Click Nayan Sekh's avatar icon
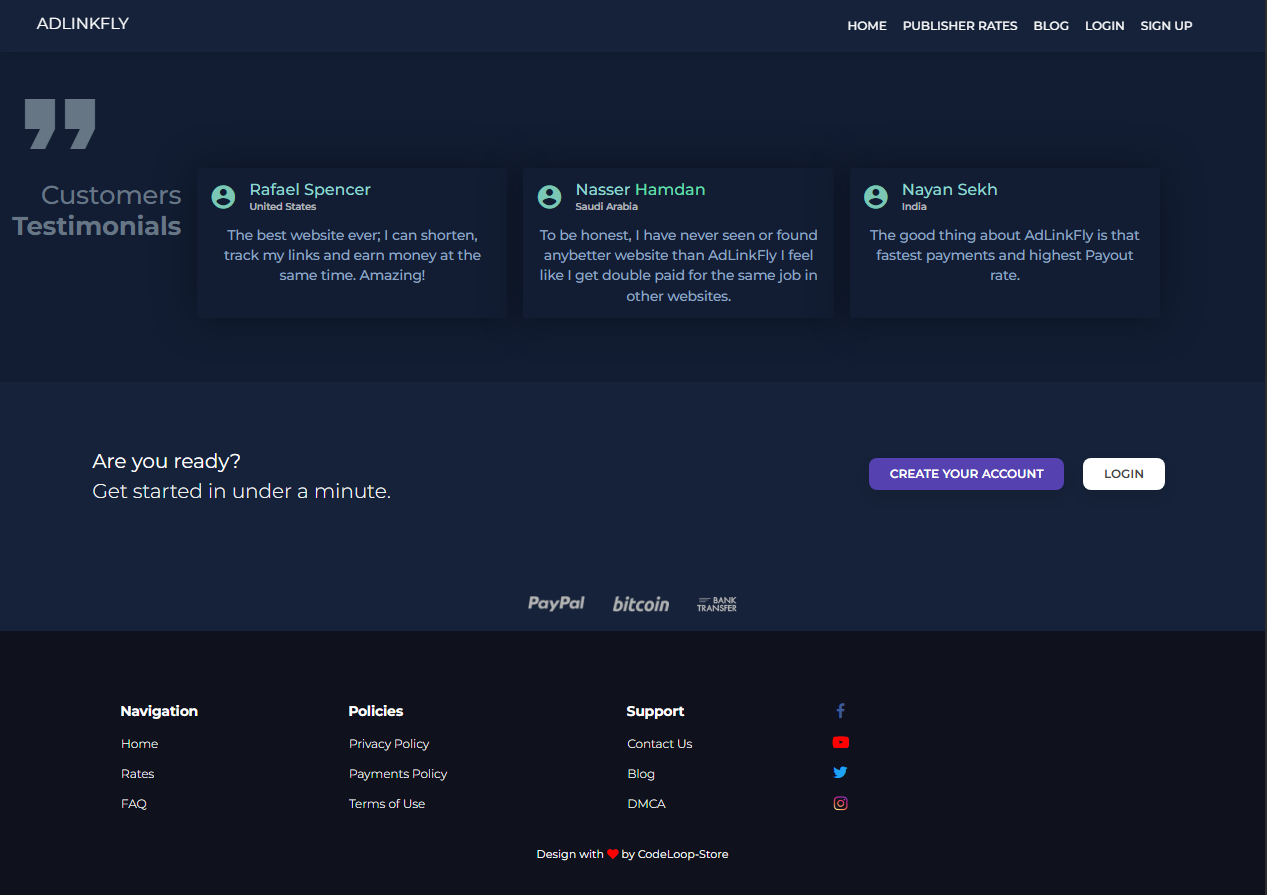This screenshot has height=895, width=1267. click(875, 197)
